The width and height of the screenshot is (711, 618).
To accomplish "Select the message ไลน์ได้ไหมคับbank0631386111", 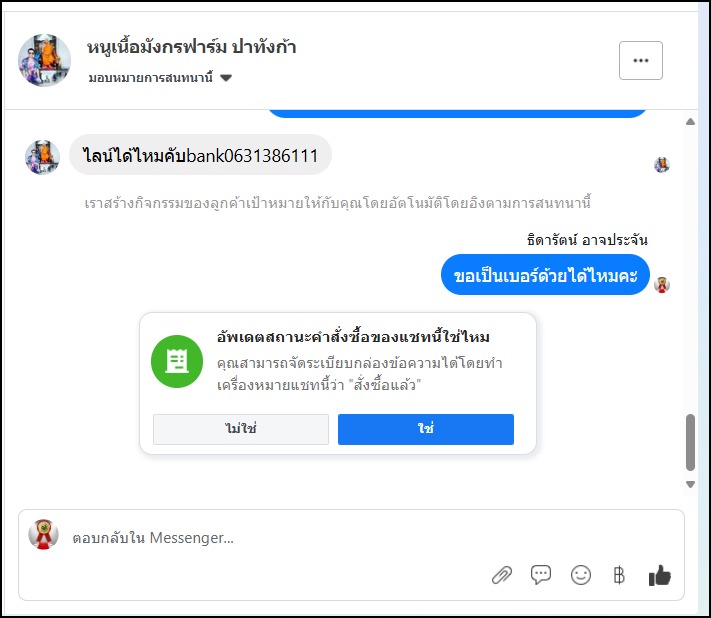I will click(200, 155).
